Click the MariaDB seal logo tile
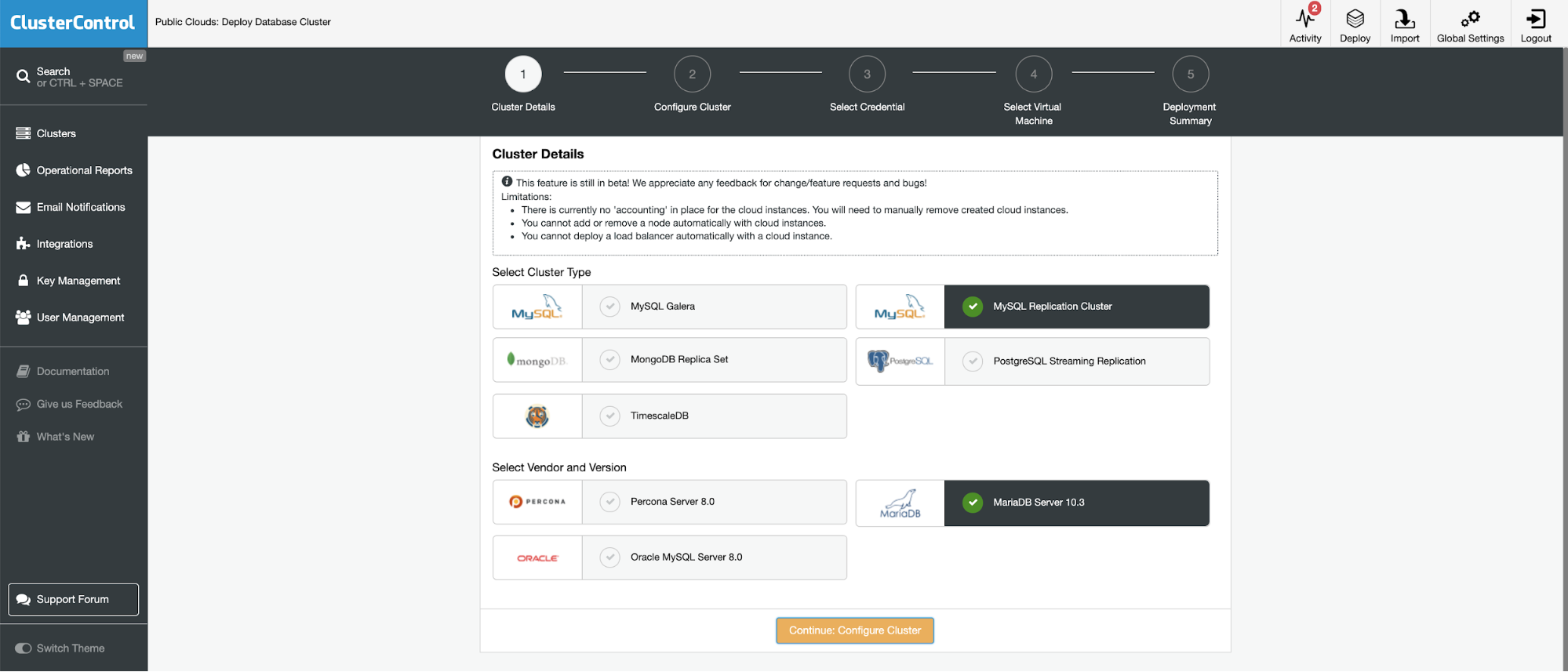The width and height of the screenshot is (1568, 672). (900, 503)
